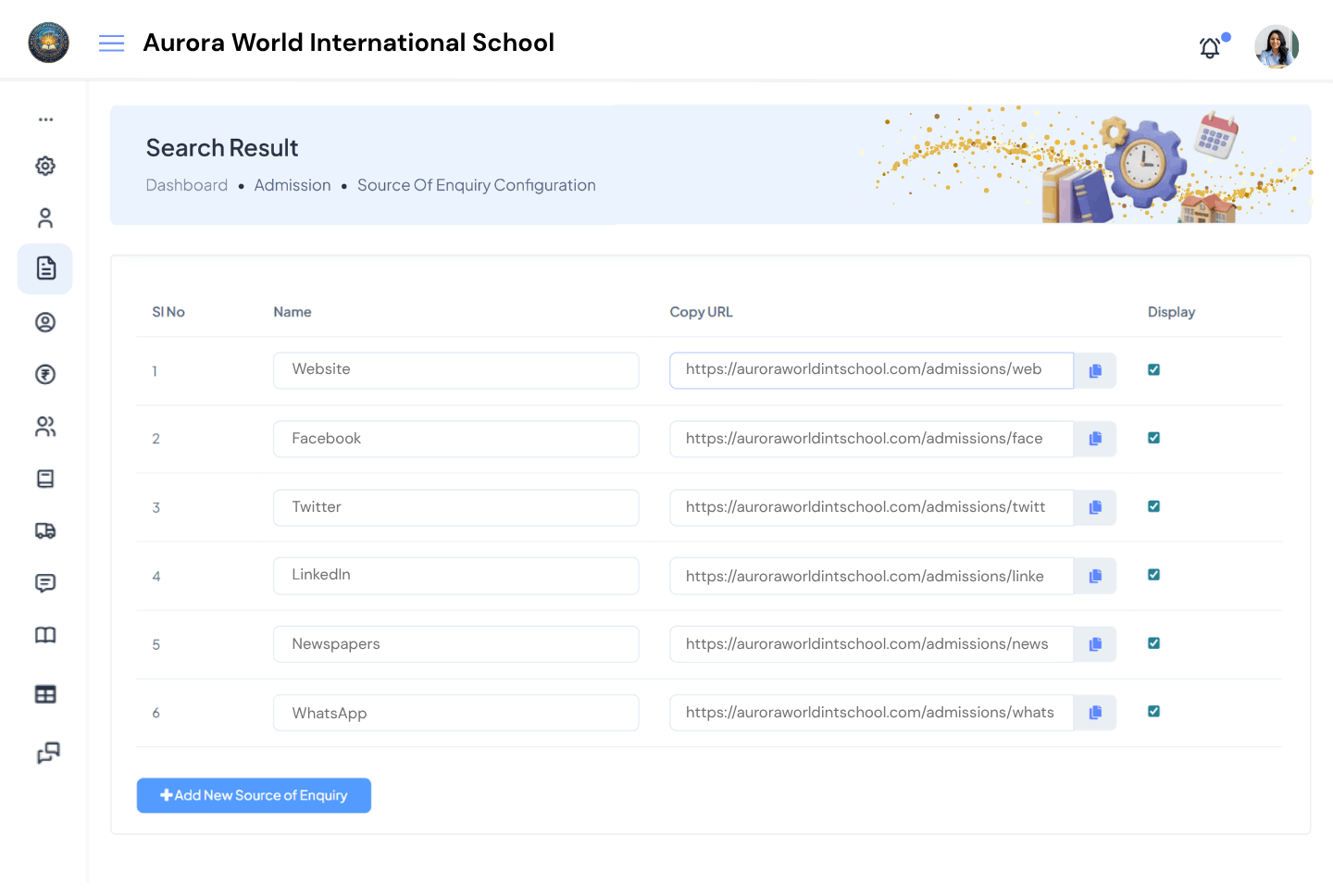
Task: Toggle the Display checkbox for LinkedIn
Action: 1153,574
